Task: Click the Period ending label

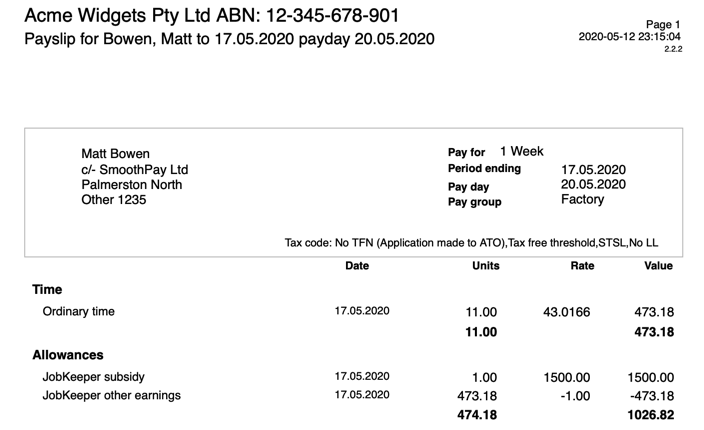Action: pos(484,169)
